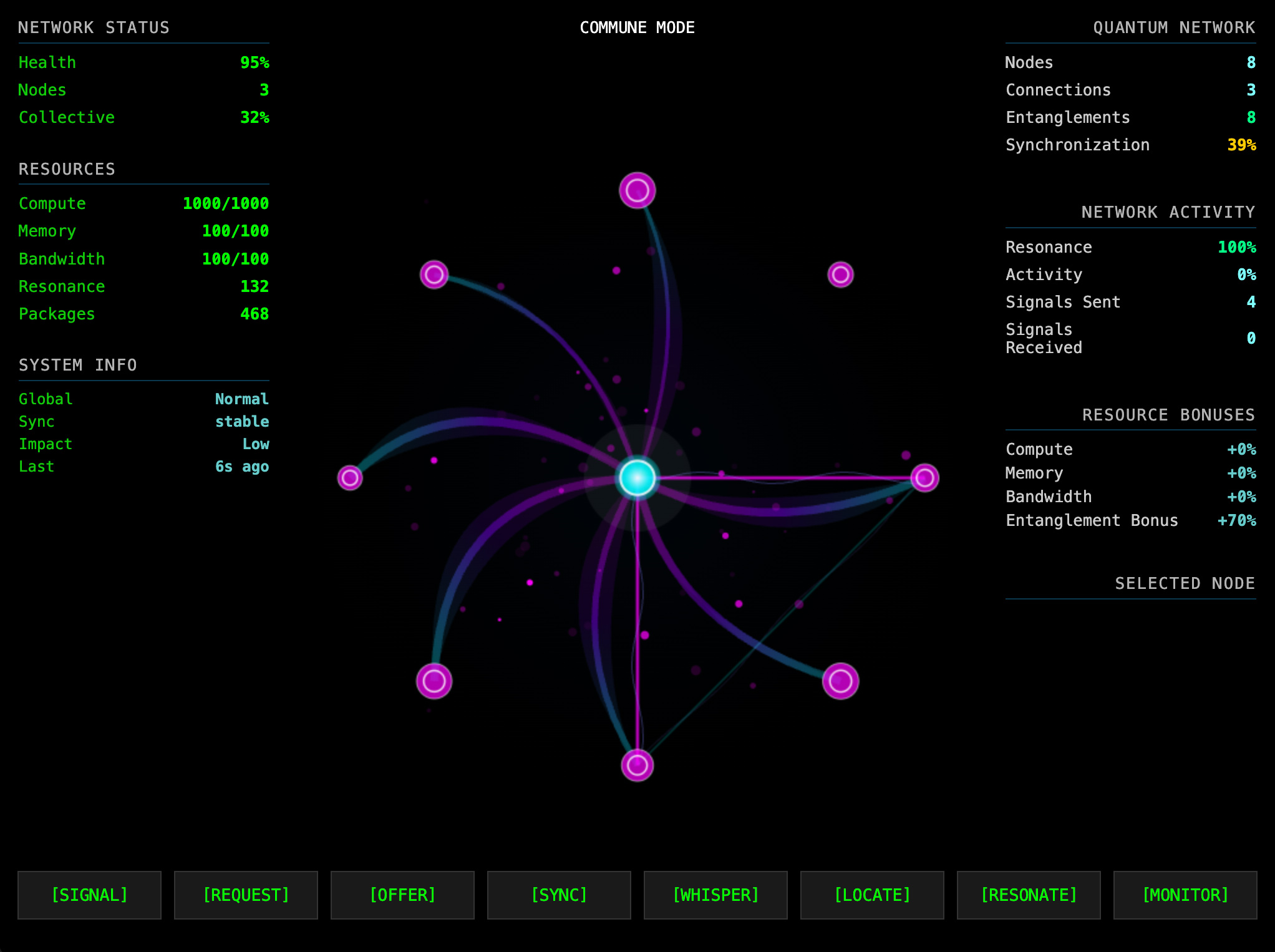This screenshot has width=1275, height=952.
Task: Select the topmost magenta node
Action: (637, 190)
